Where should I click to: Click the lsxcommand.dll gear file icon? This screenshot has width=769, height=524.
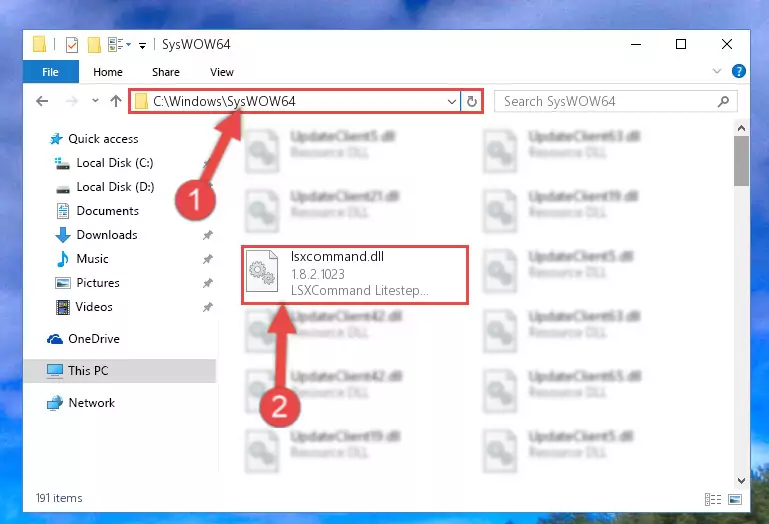pos(262,271)
